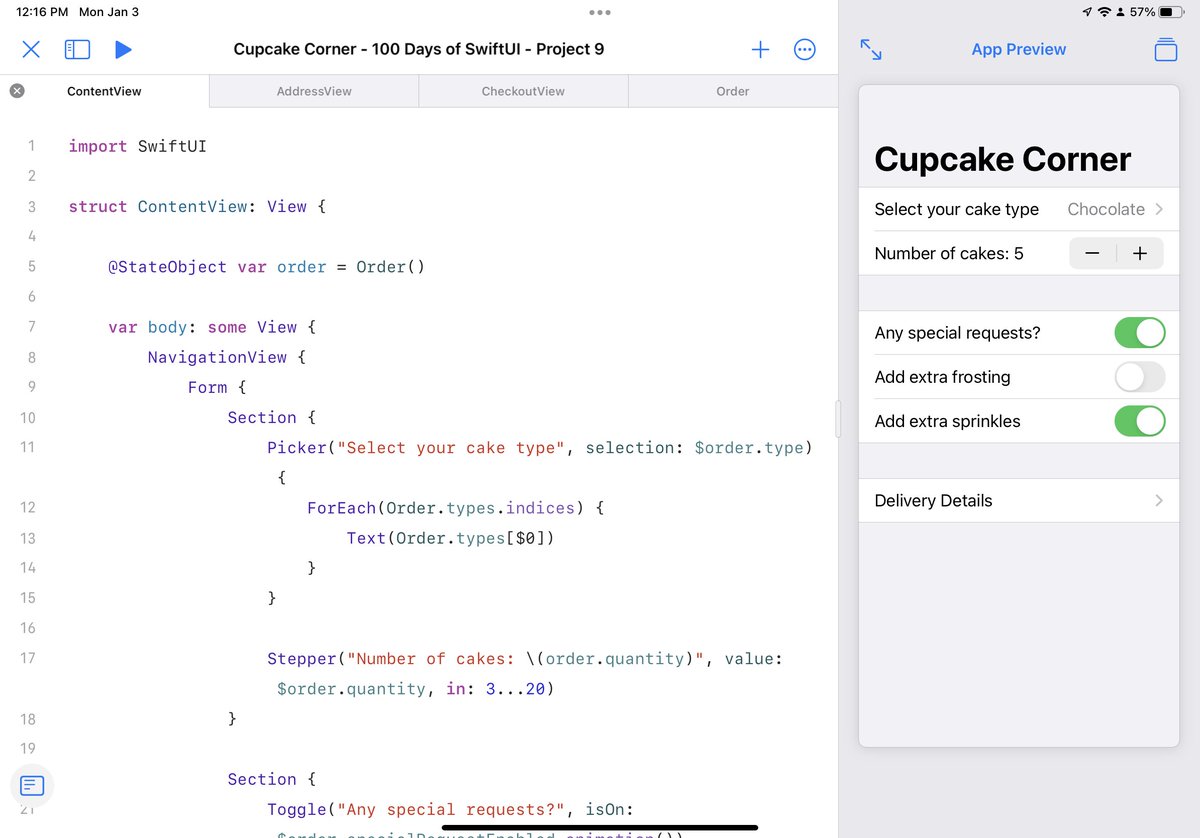Open the file navigator sidebar icon
This screenshot has height=838, width=1200.
pos(77,49)
